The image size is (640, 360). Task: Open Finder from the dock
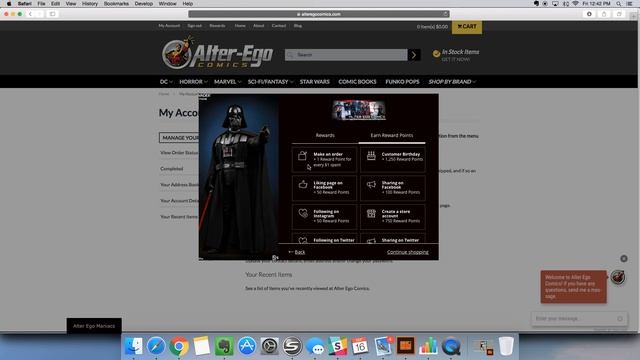click(133, 346)
